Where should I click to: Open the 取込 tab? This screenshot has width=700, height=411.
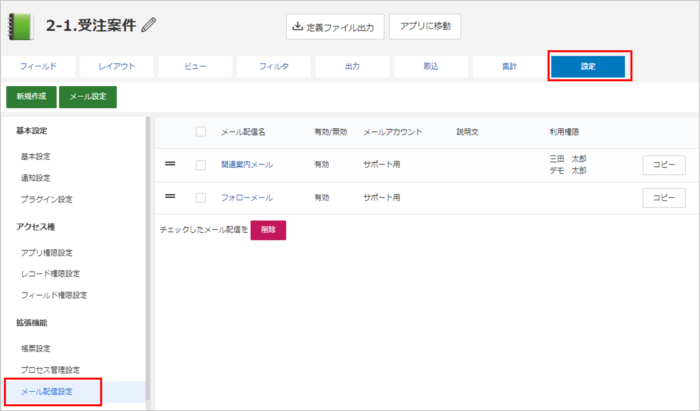431,66
